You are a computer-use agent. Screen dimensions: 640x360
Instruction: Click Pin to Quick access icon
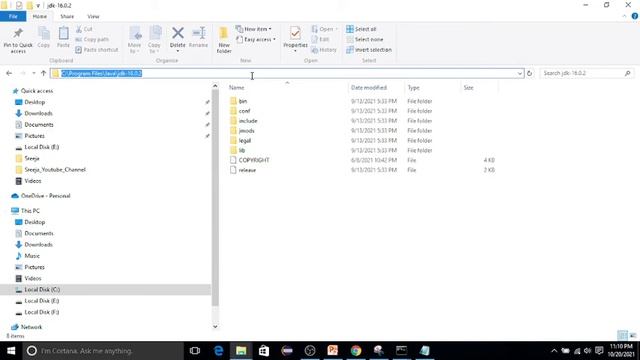click(18, 33)
